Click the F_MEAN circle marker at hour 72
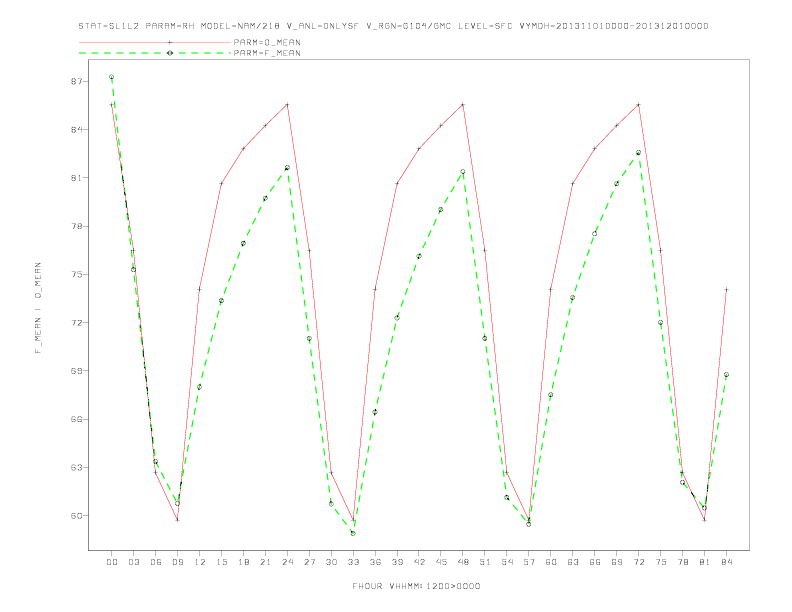This screenshot has width=792, height=612. (638, 152)
